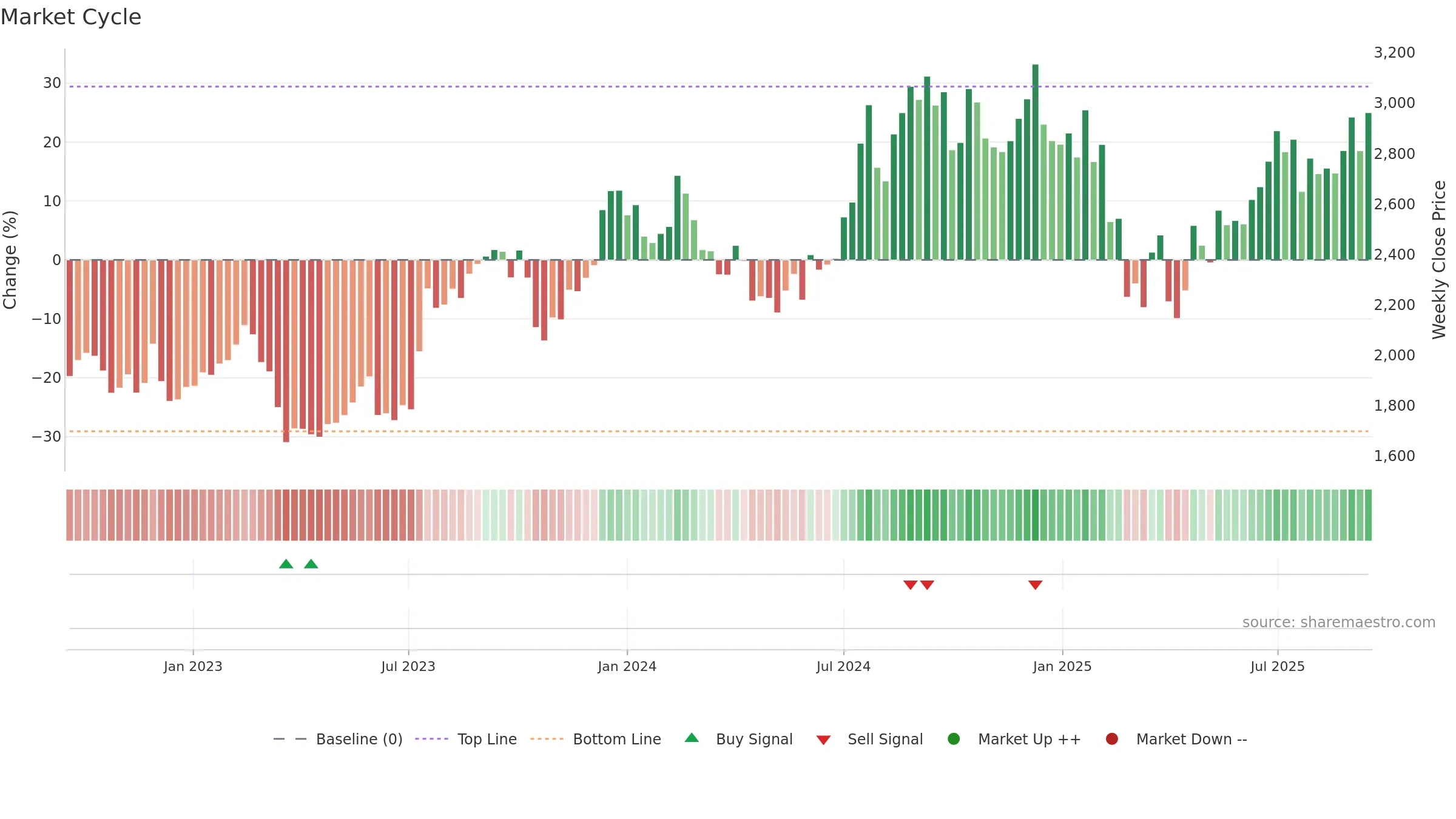Click the 30 left axis value
The height and width of the screenshot is (819, 1456).
52,83
